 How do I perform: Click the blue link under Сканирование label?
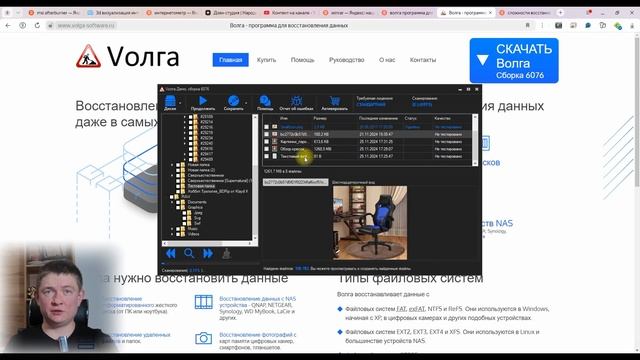[x=422, y=104]
